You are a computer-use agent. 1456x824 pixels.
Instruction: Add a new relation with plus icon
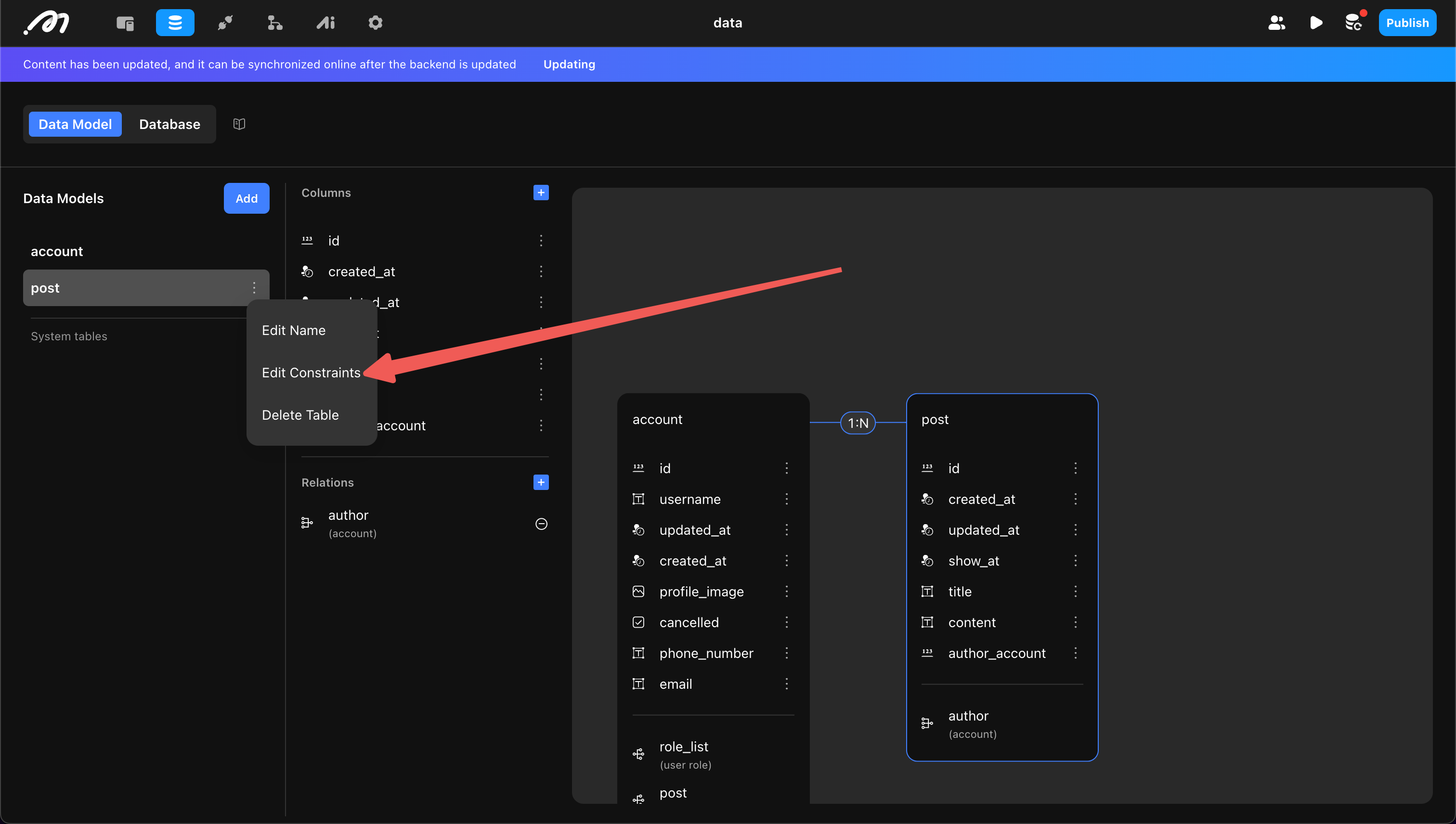(541, 482)
